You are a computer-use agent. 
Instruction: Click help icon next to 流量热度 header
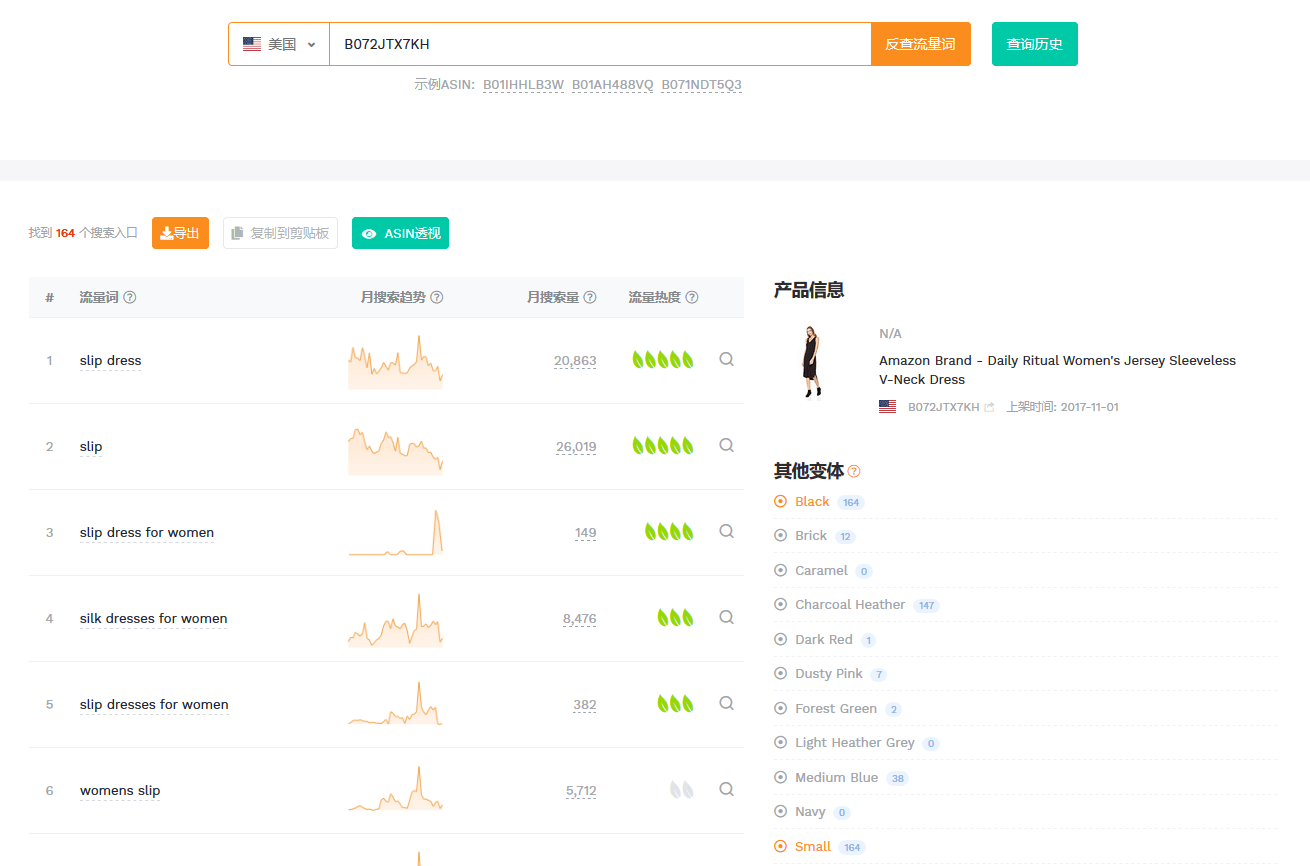pos(692,297)
